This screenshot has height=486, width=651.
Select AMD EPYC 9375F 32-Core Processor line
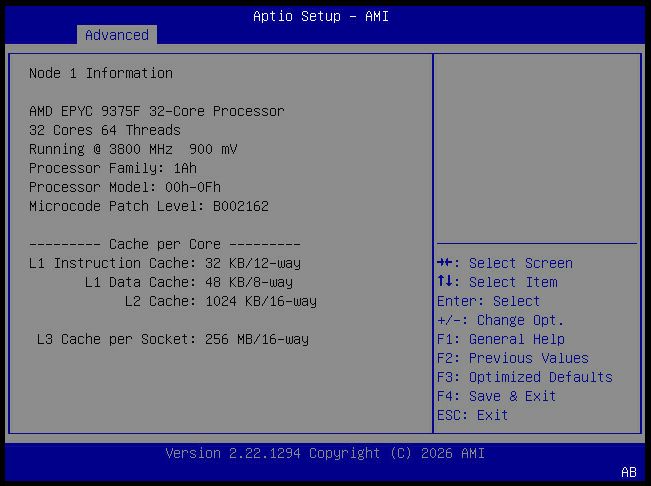tap(157, 111)
